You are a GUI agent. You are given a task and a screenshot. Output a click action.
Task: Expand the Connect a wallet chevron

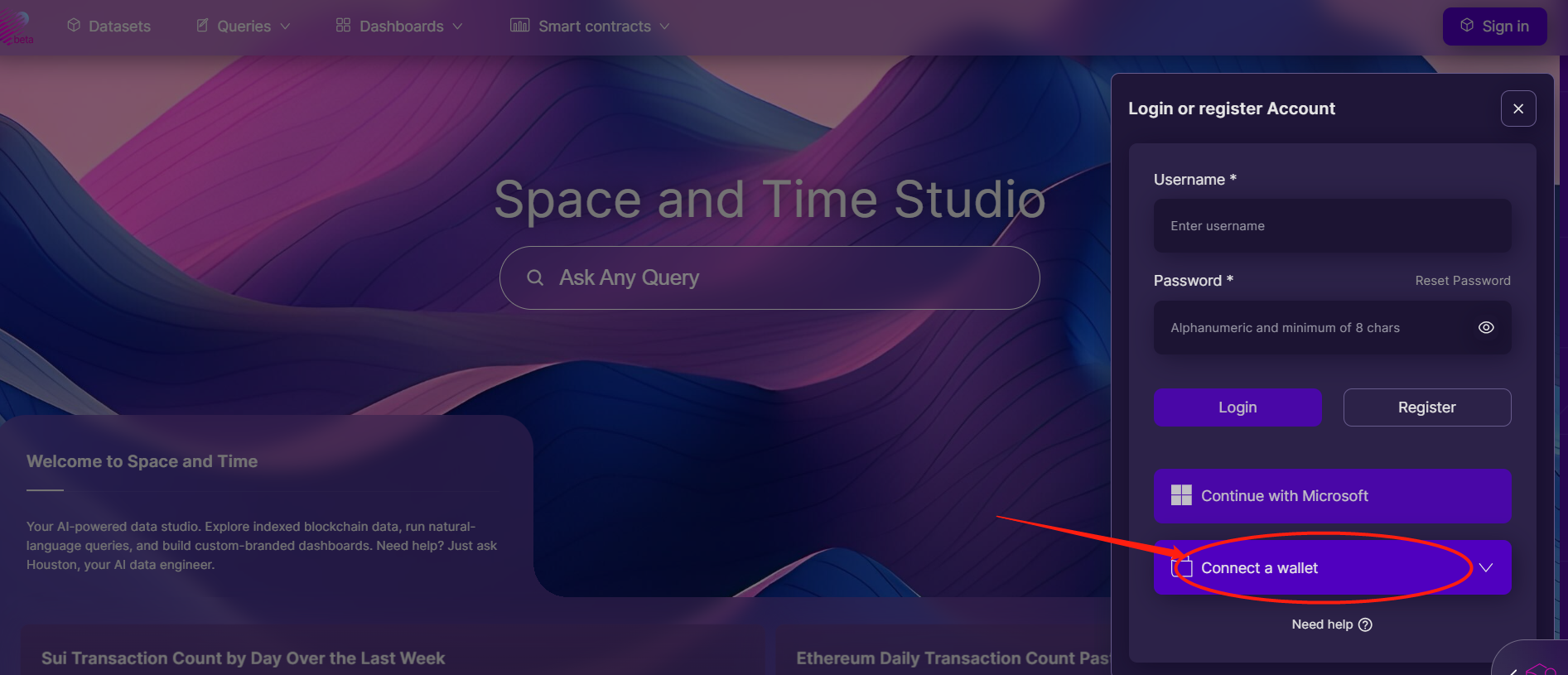point(1486,567)
